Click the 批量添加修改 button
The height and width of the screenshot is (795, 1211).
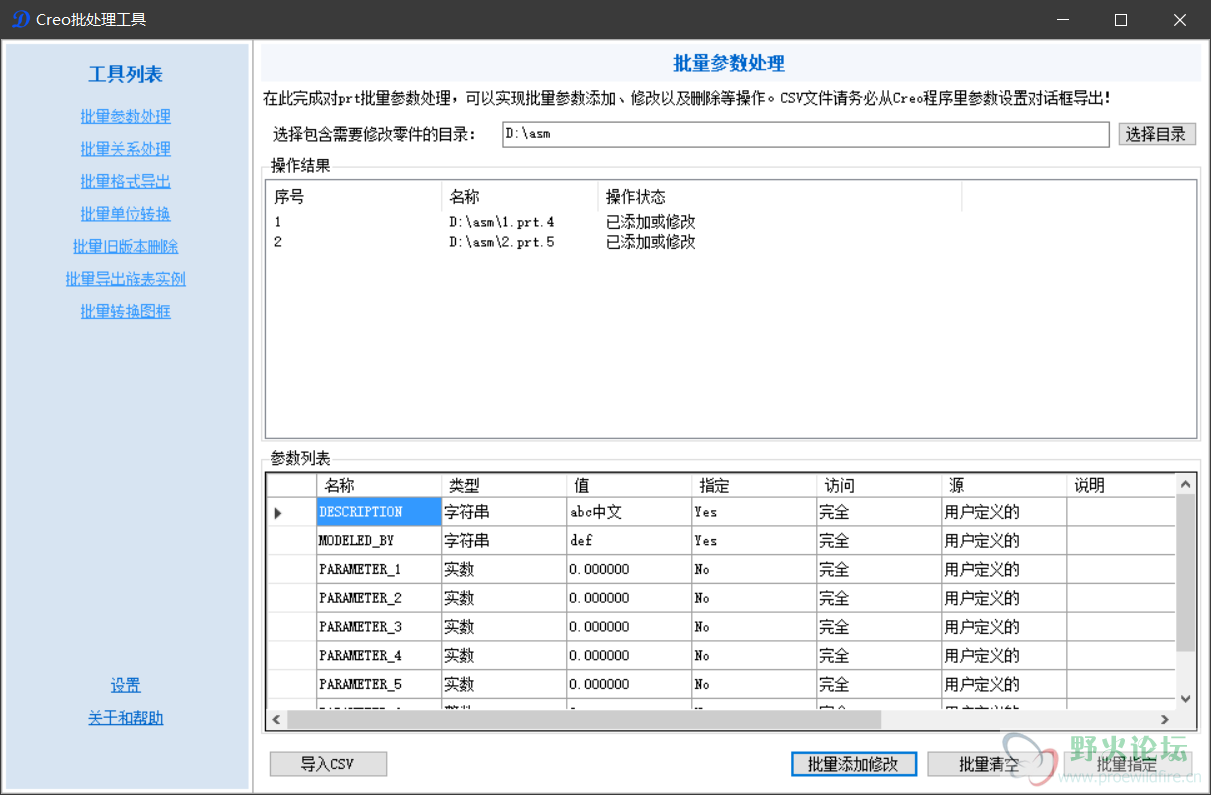click(853, 764)
